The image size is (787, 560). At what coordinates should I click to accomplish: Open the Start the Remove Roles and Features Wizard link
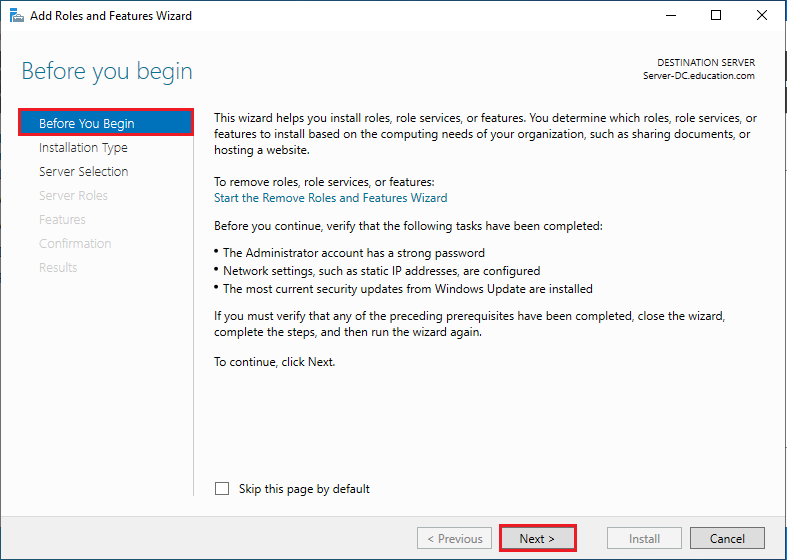pos(331,198)
